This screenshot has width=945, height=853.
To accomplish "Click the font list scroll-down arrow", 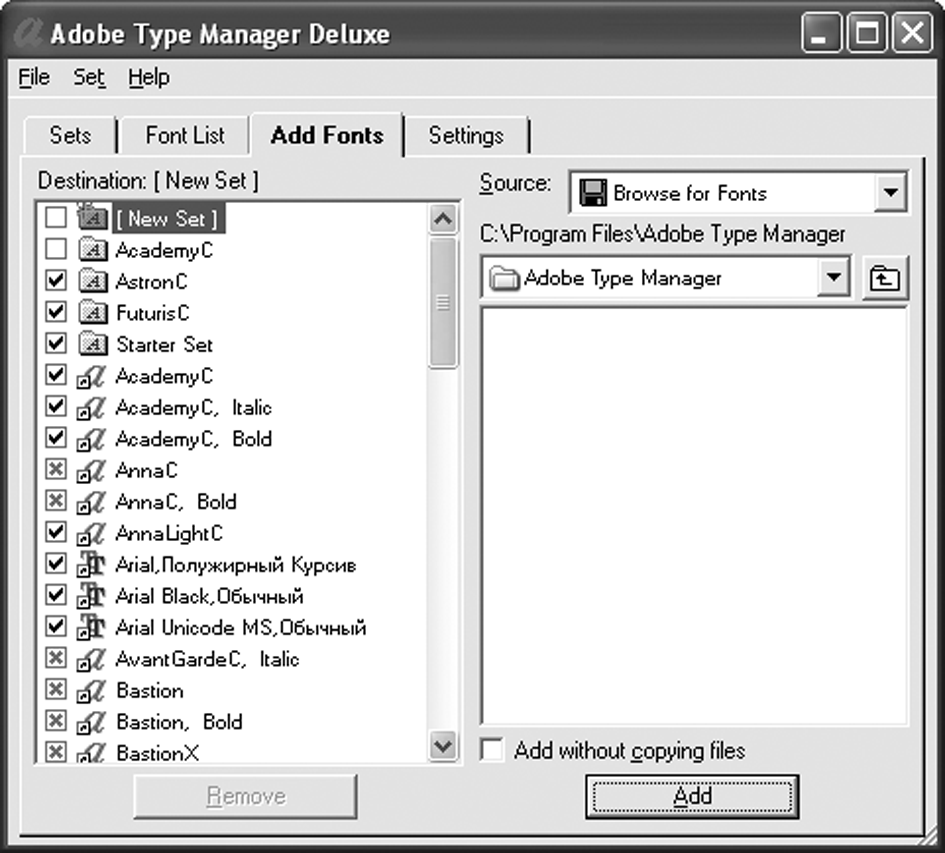I will (443, 746).
